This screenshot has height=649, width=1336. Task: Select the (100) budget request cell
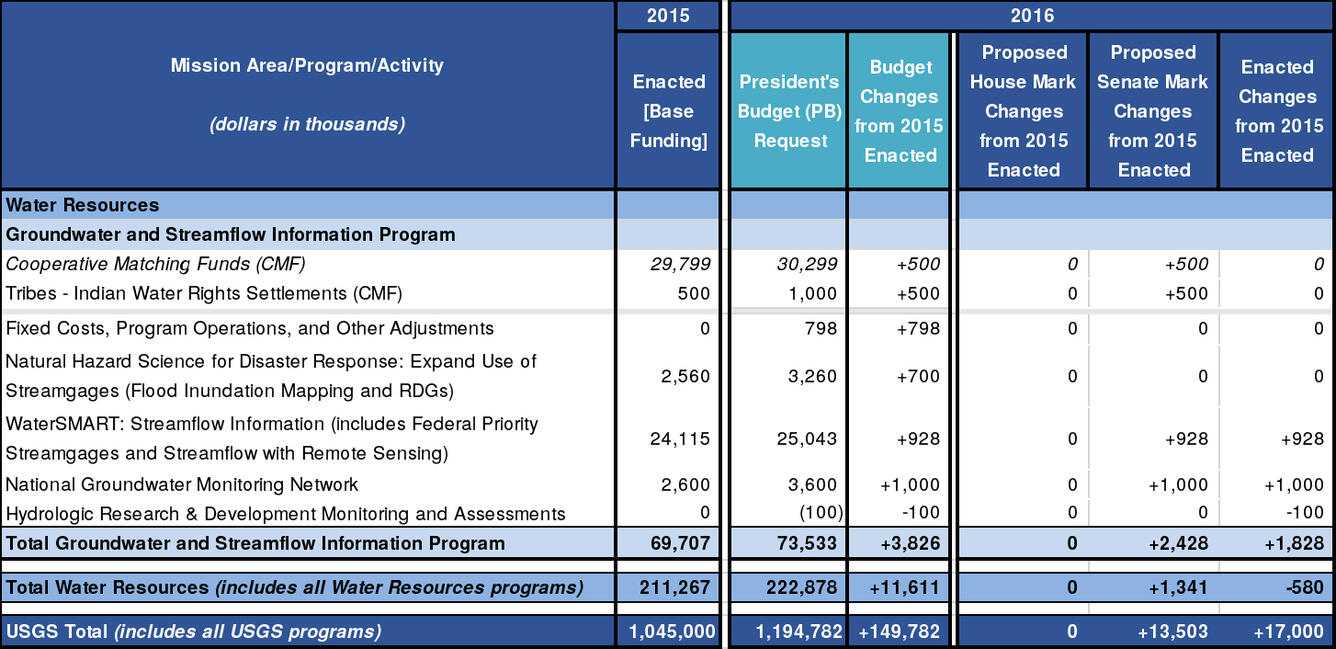click(x=789, y=514)
